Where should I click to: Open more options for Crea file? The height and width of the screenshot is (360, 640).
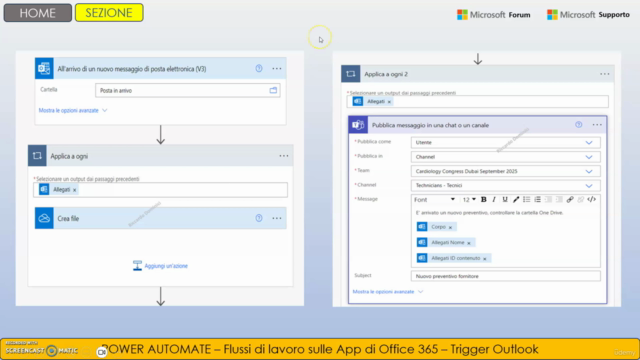277,218
